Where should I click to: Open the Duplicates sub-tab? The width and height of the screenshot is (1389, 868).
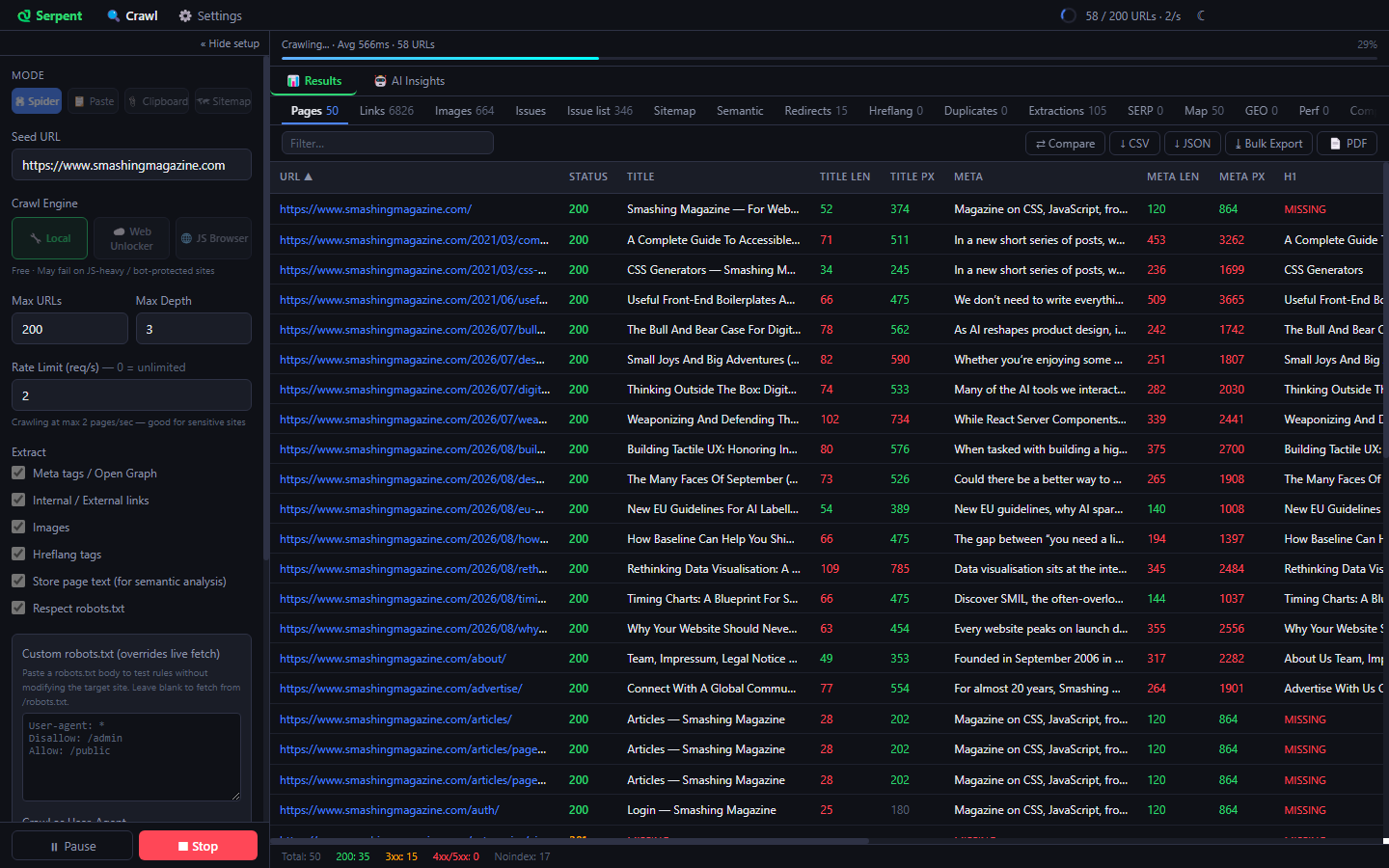pyautogui.click(x=975, y=111)
